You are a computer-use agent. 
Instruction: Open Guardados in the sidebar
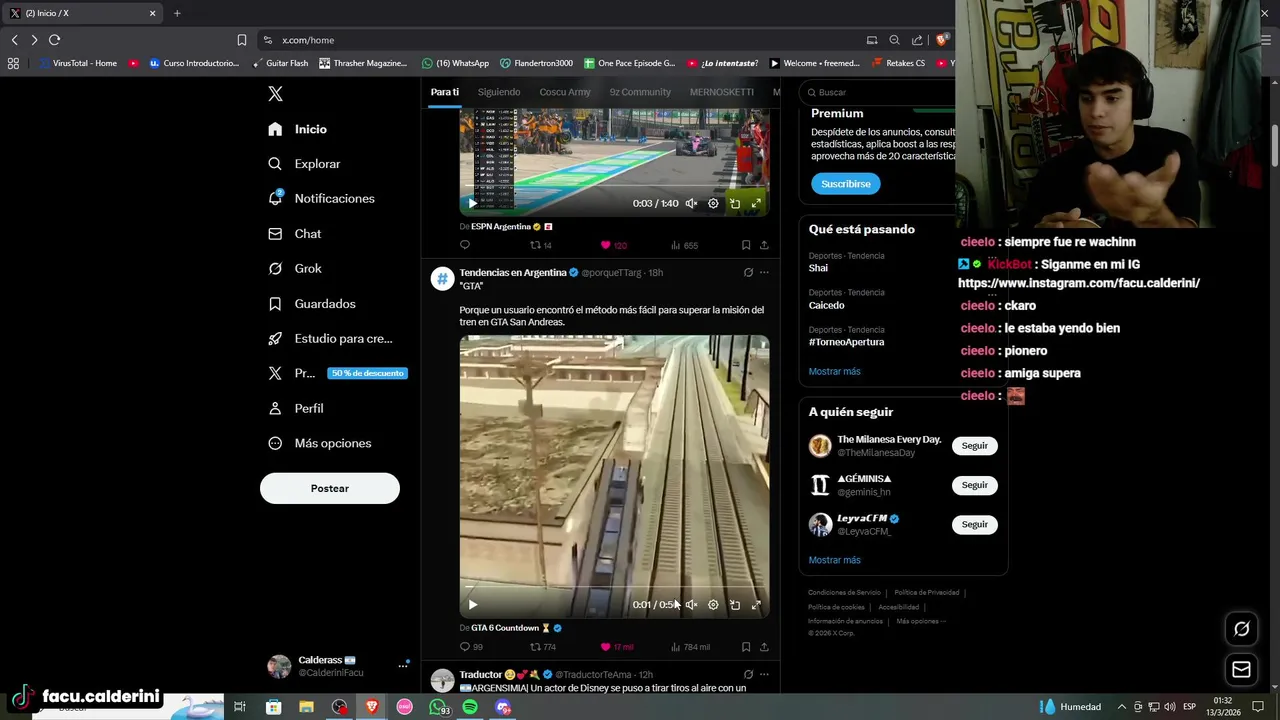(311, 303)
